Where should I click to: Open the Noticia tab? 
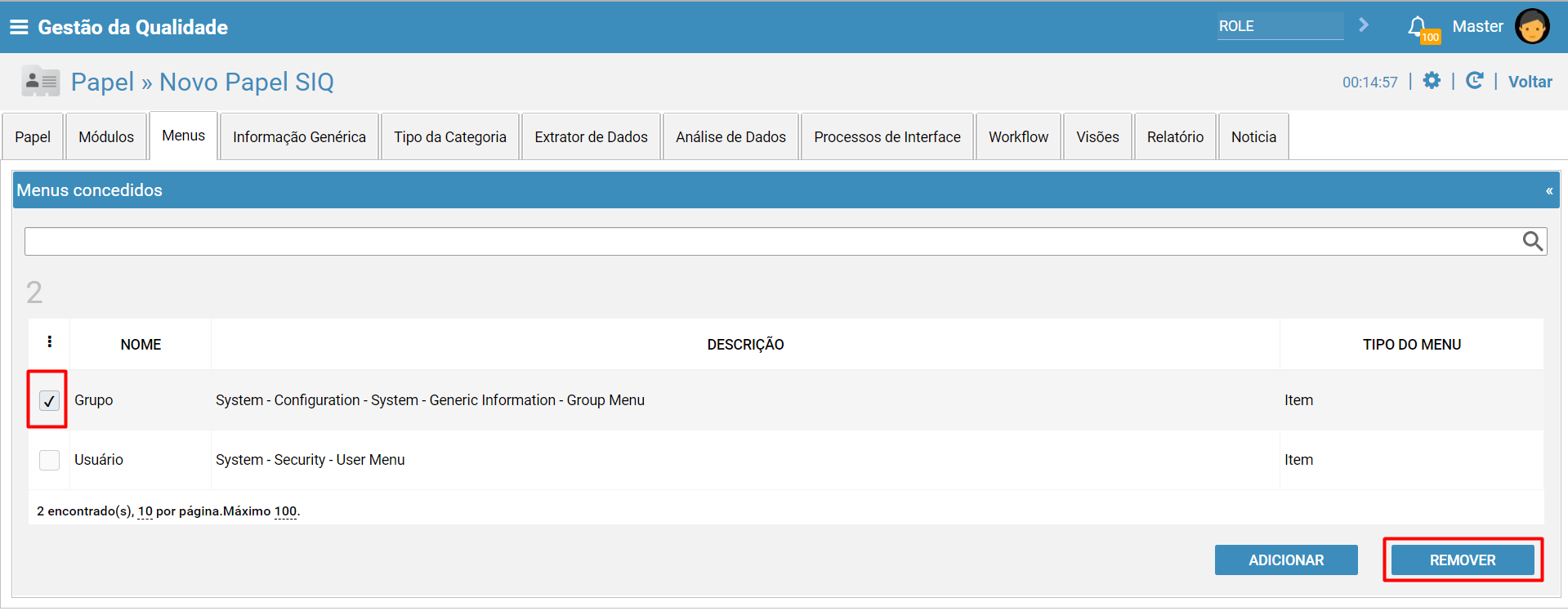(x=1253, y=136)
